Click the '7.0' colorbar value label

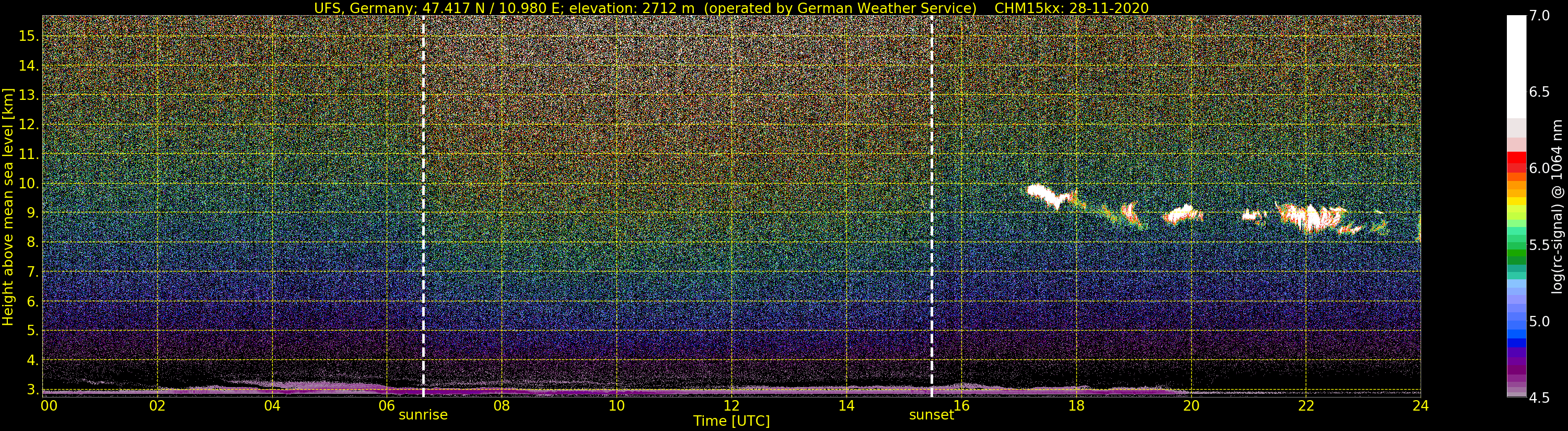[x=1539, y=16]
